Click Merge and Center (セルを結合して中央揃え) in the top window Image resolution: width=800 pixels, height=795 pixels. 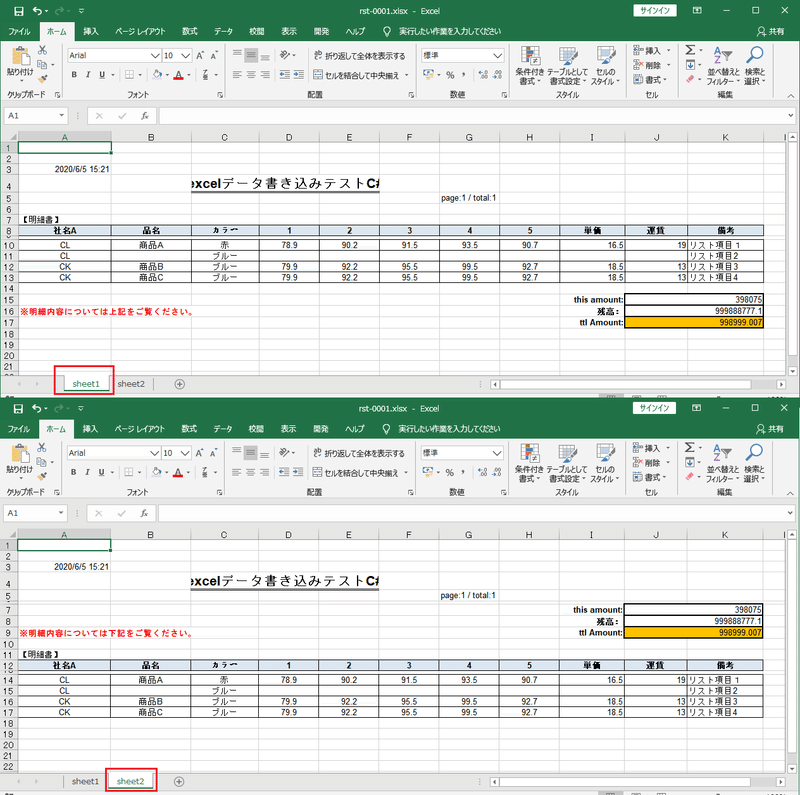tap(357, 75)
